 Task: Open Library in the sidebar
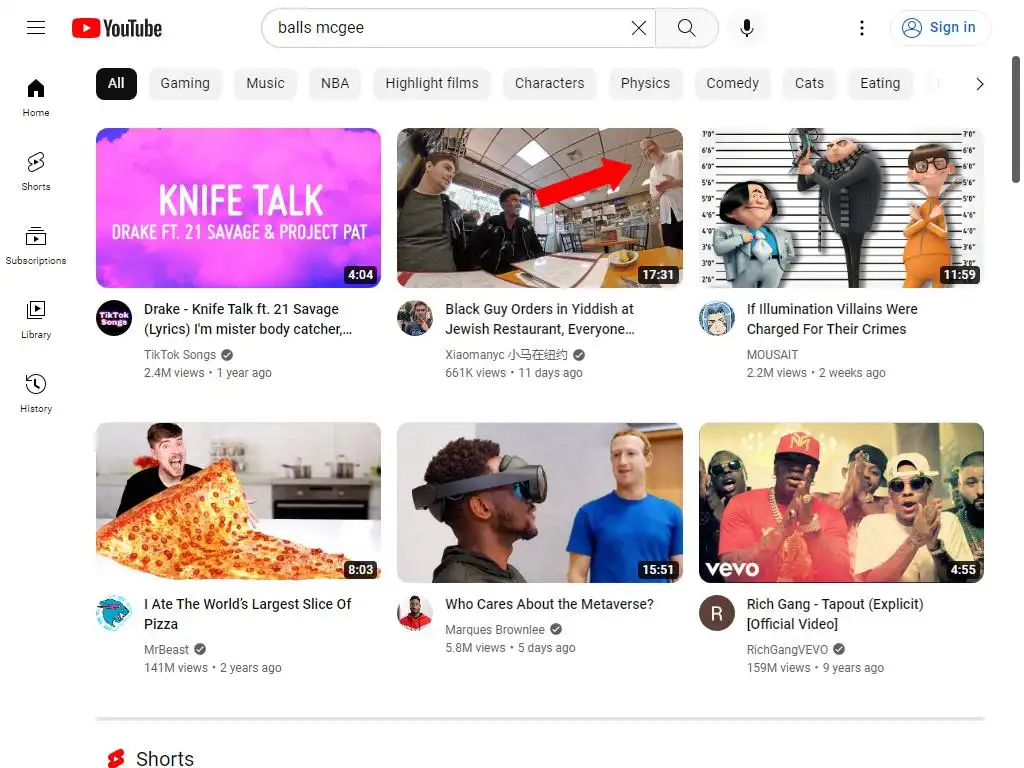click(36, 319)
